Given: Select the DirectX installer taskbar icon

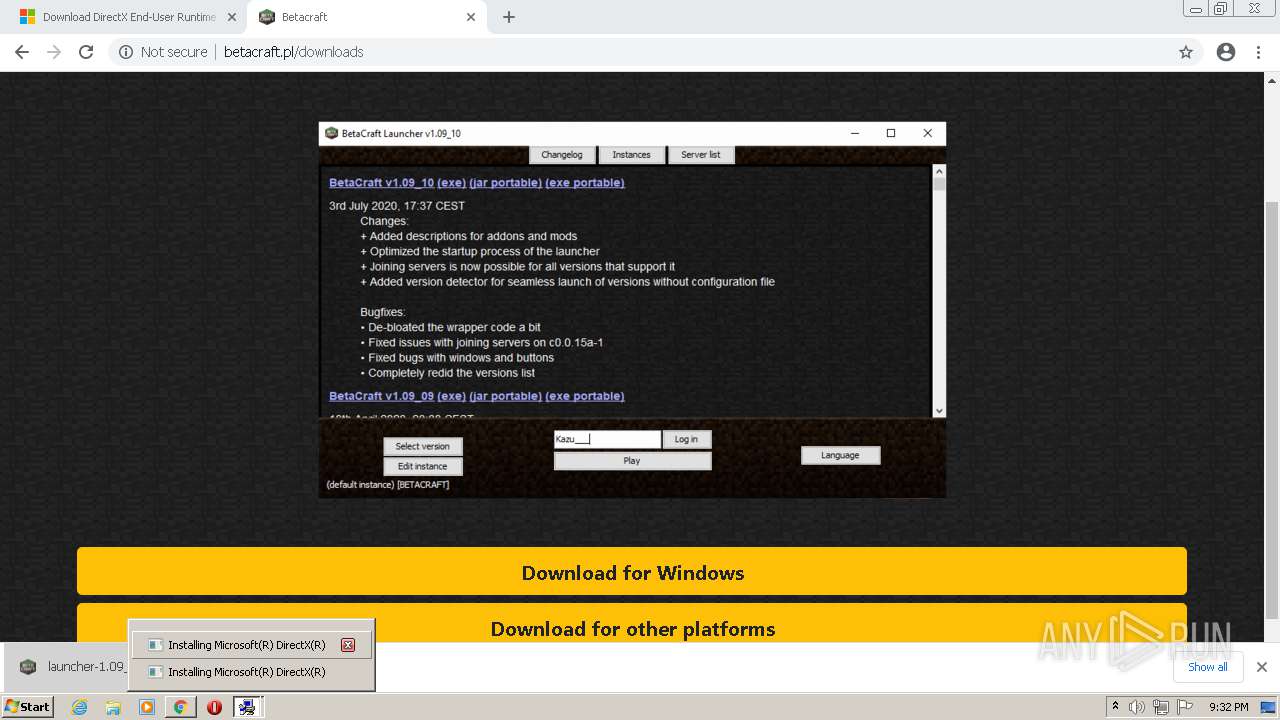Looking at the screenshot, I should click(247, 707).
